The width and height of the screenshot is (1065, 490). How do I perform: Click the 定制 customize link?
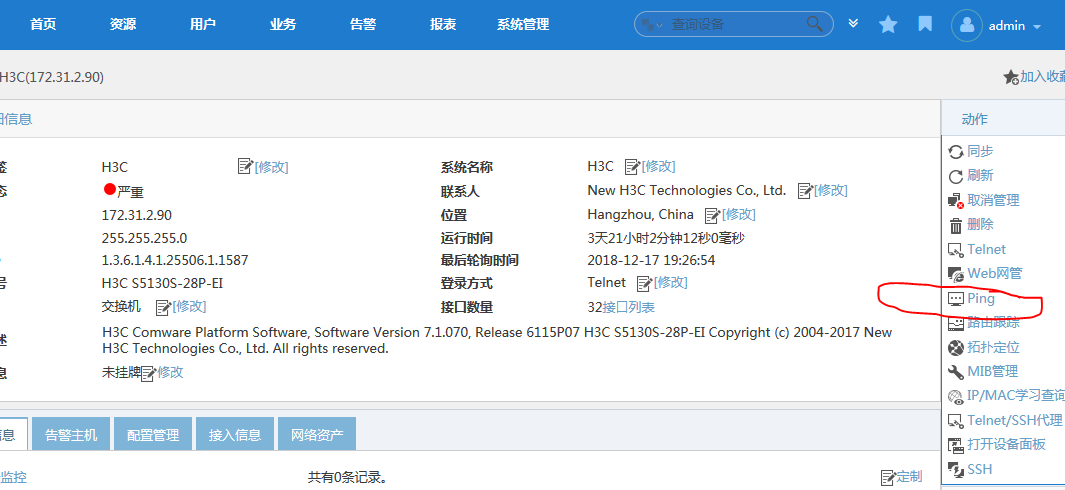coord(909,476)
